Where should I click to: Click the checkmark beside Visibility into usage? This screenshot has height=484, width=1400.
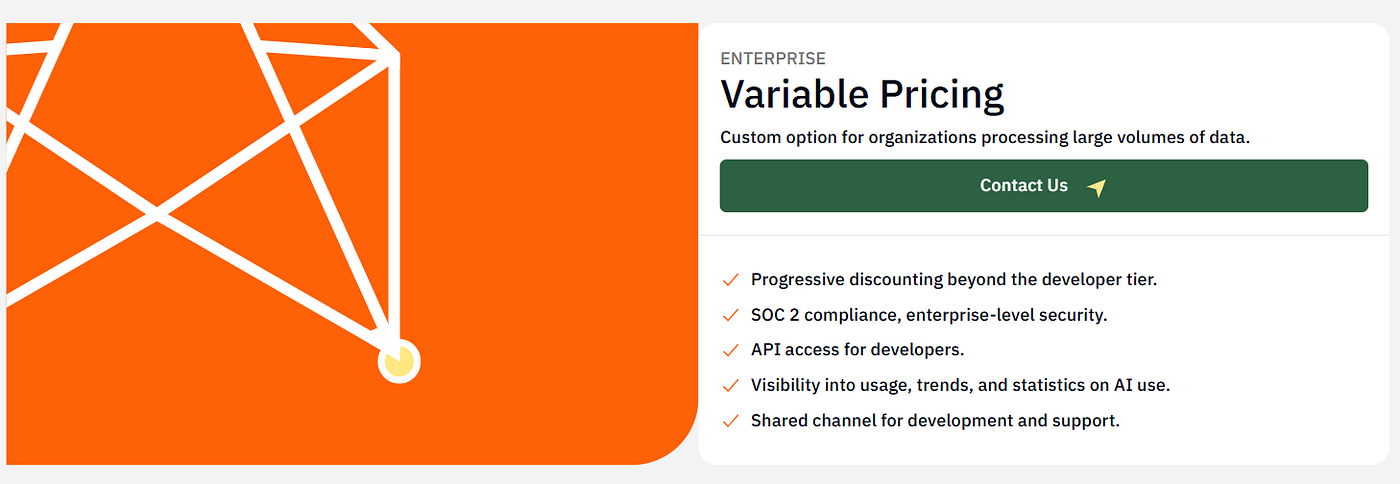pyautogui.click(x=730, y=385)
